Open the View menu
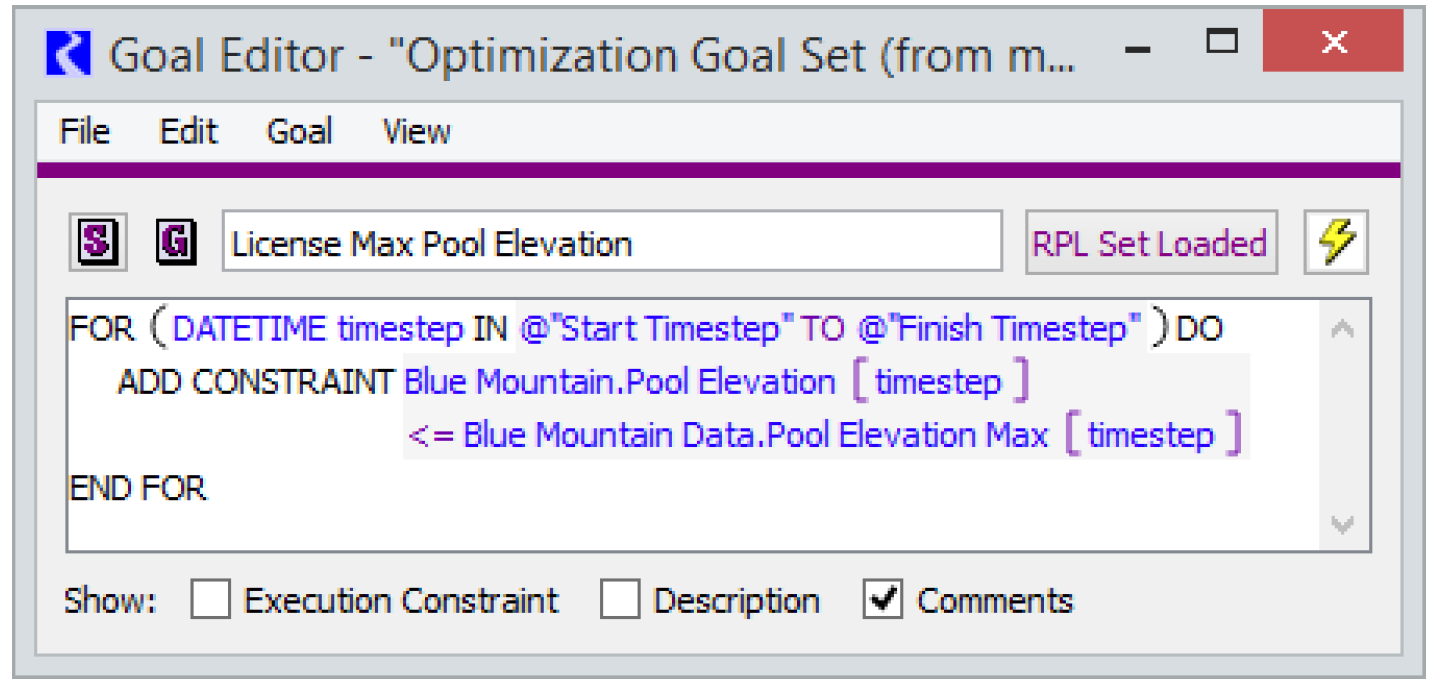 click(x=416, y=132)
